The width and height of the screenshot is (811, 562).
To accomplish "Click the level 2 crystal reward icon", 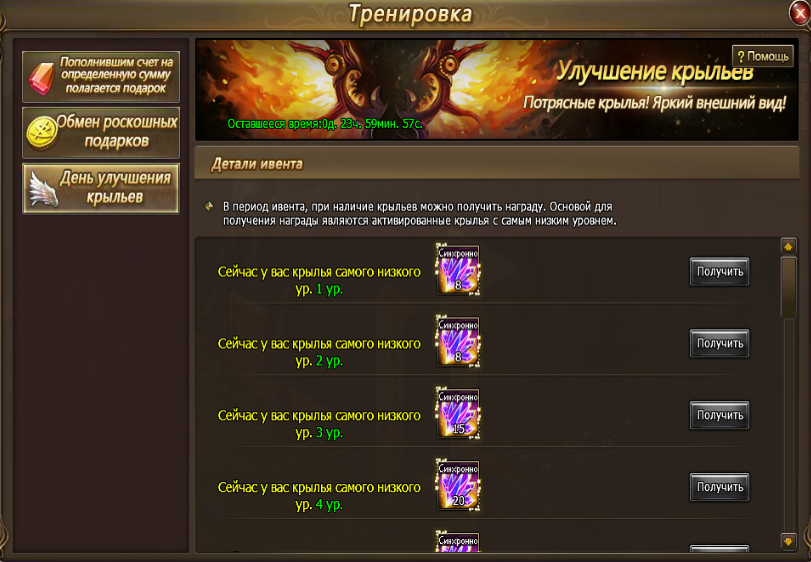I will (x=458, y=342).
